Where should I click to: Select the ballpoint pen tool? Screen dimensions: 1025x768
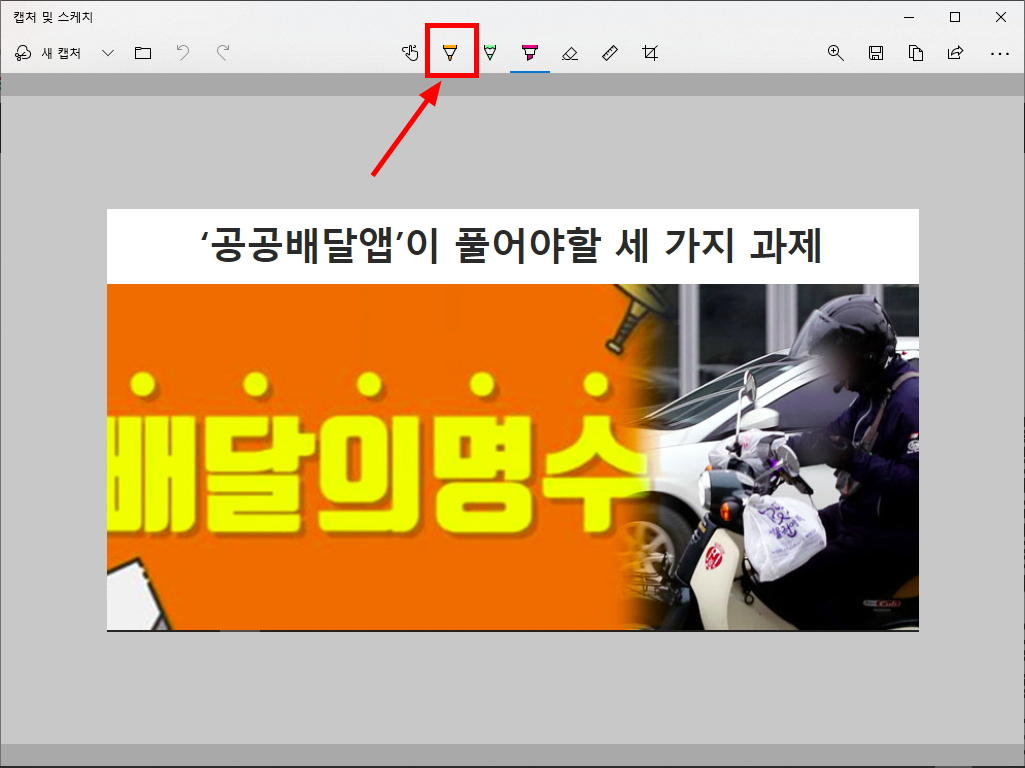click(x=450, y=53)
